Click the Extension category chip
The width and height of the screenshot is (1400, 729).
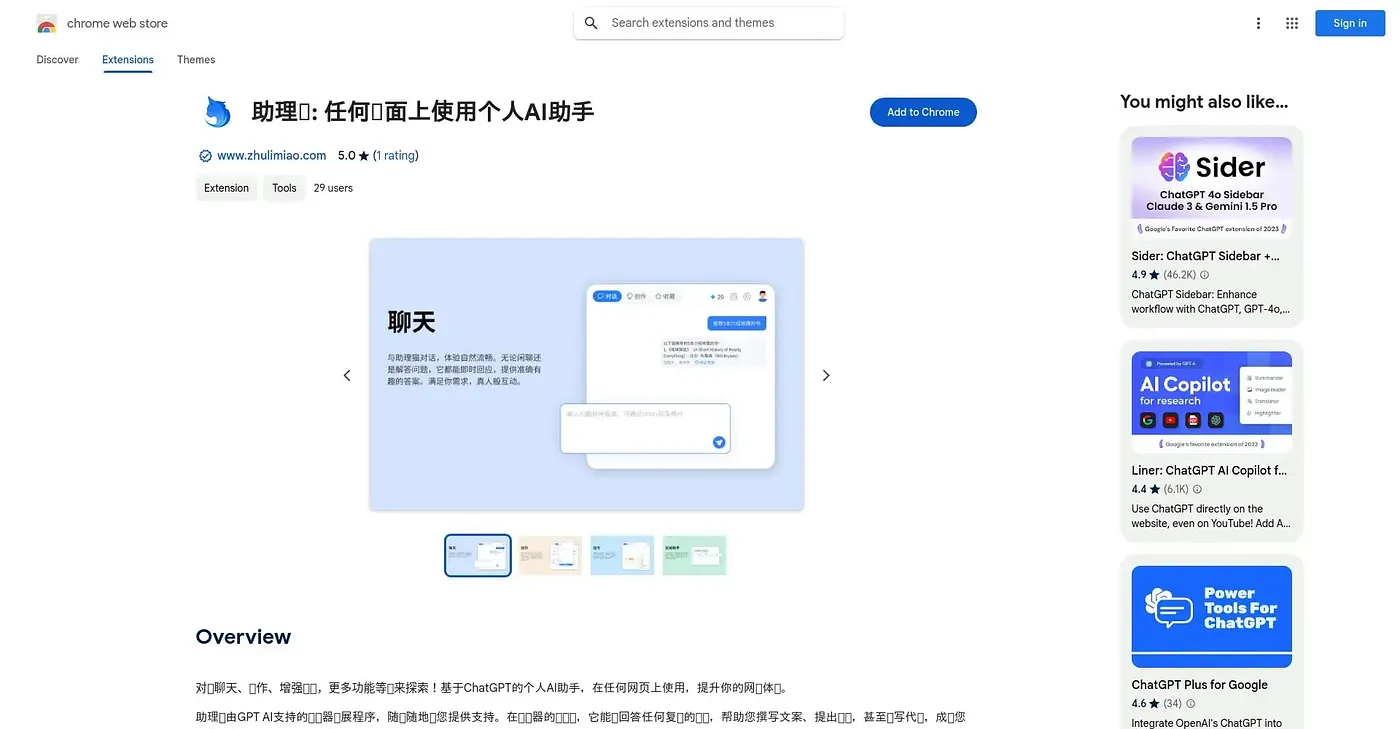[227, 188]
